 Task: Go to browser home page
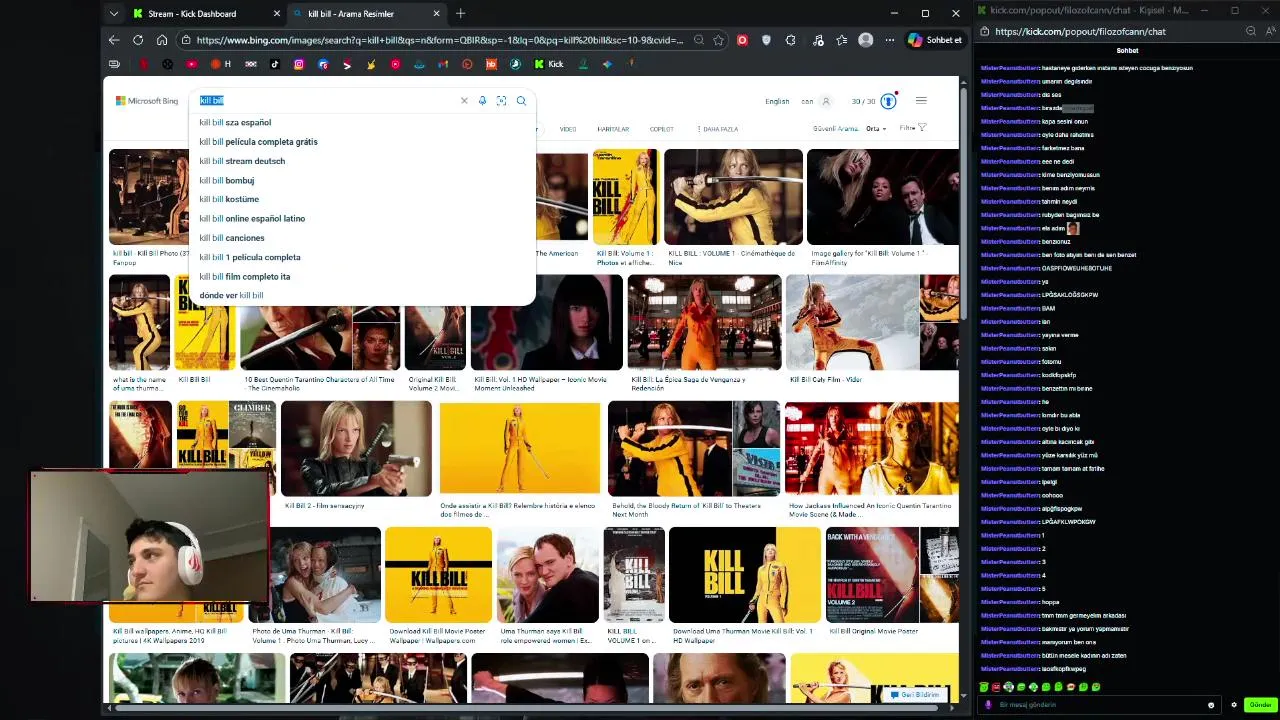pos(161,40)
